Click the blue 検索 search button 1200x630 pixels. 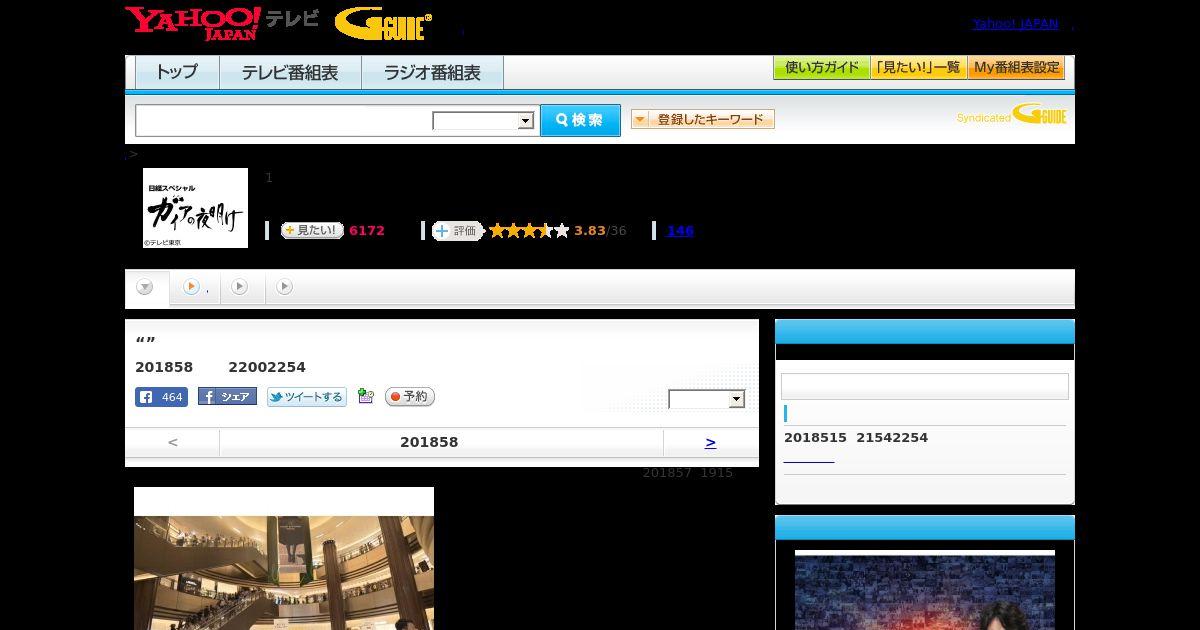click(580, 120)
